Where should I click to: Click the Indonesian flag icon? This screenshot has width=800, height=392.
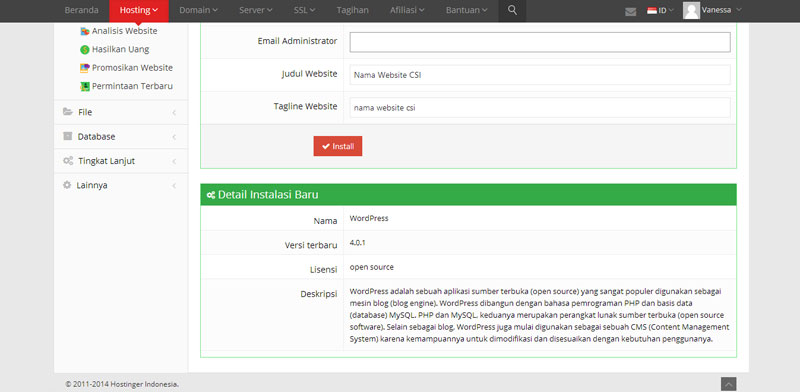click(x=652, y=10)
